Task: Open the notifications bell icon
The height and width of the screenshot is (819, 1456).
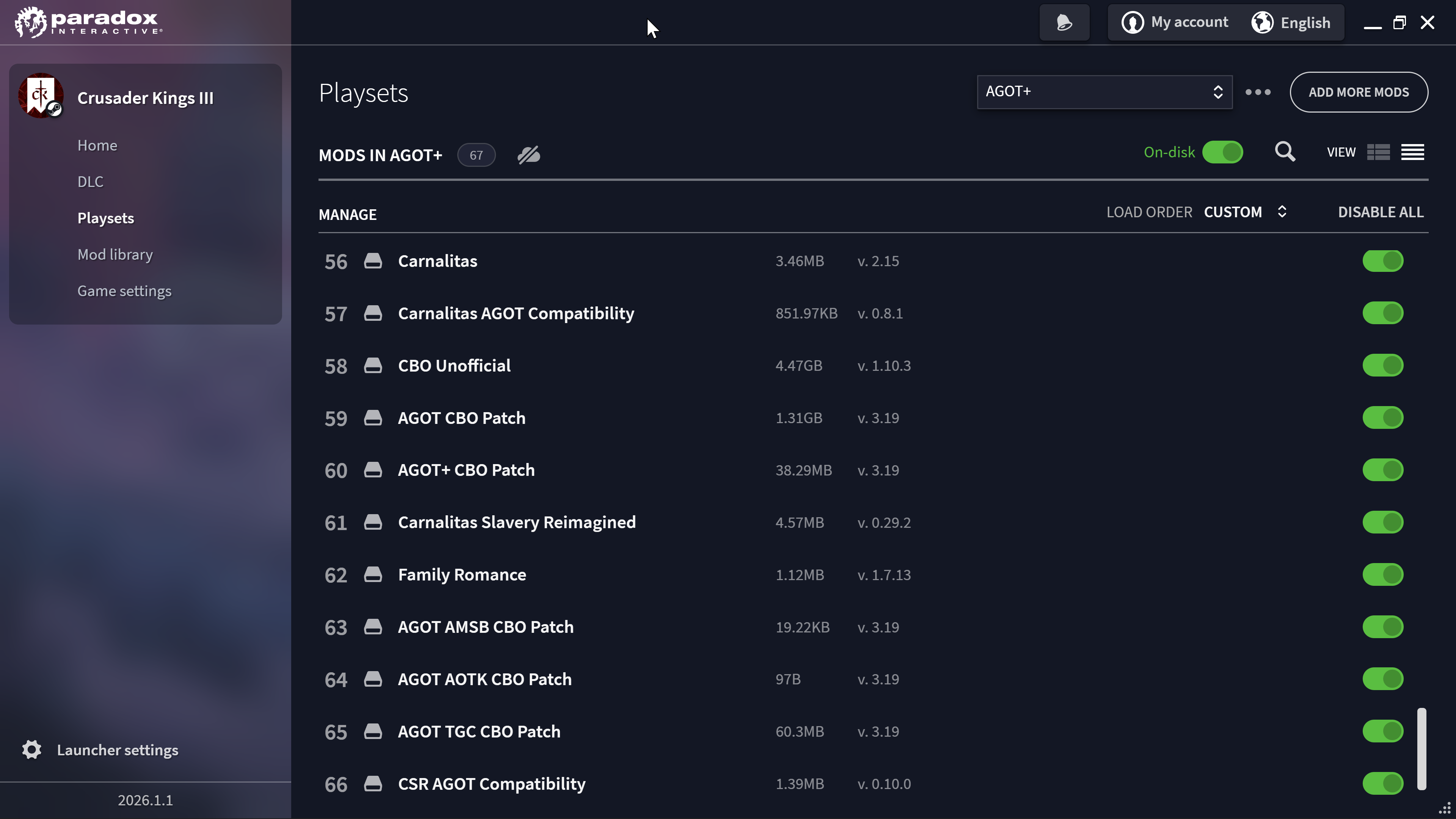Action: tap(1064, 23)
